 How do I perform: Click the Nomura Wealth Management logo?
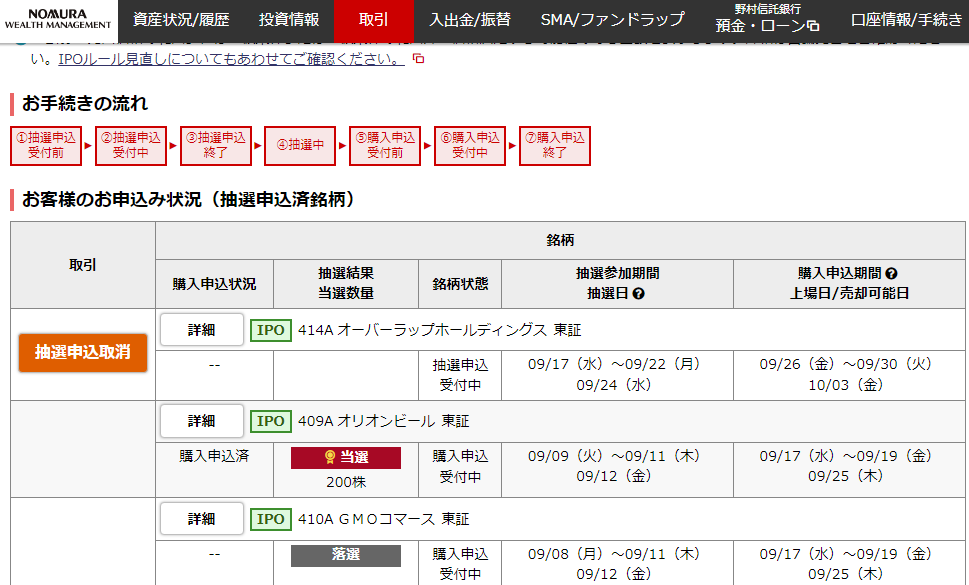coord(58,20)
